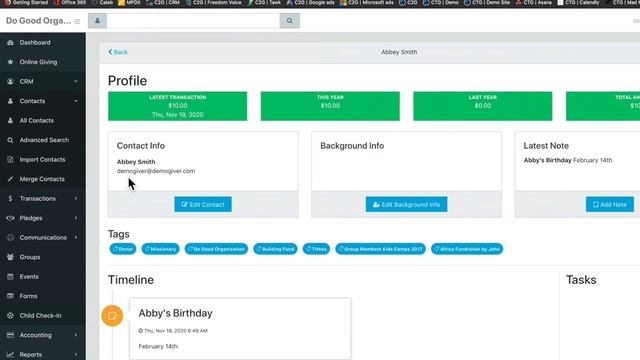Click the Reports chart icon

click(x=10, y=355)
